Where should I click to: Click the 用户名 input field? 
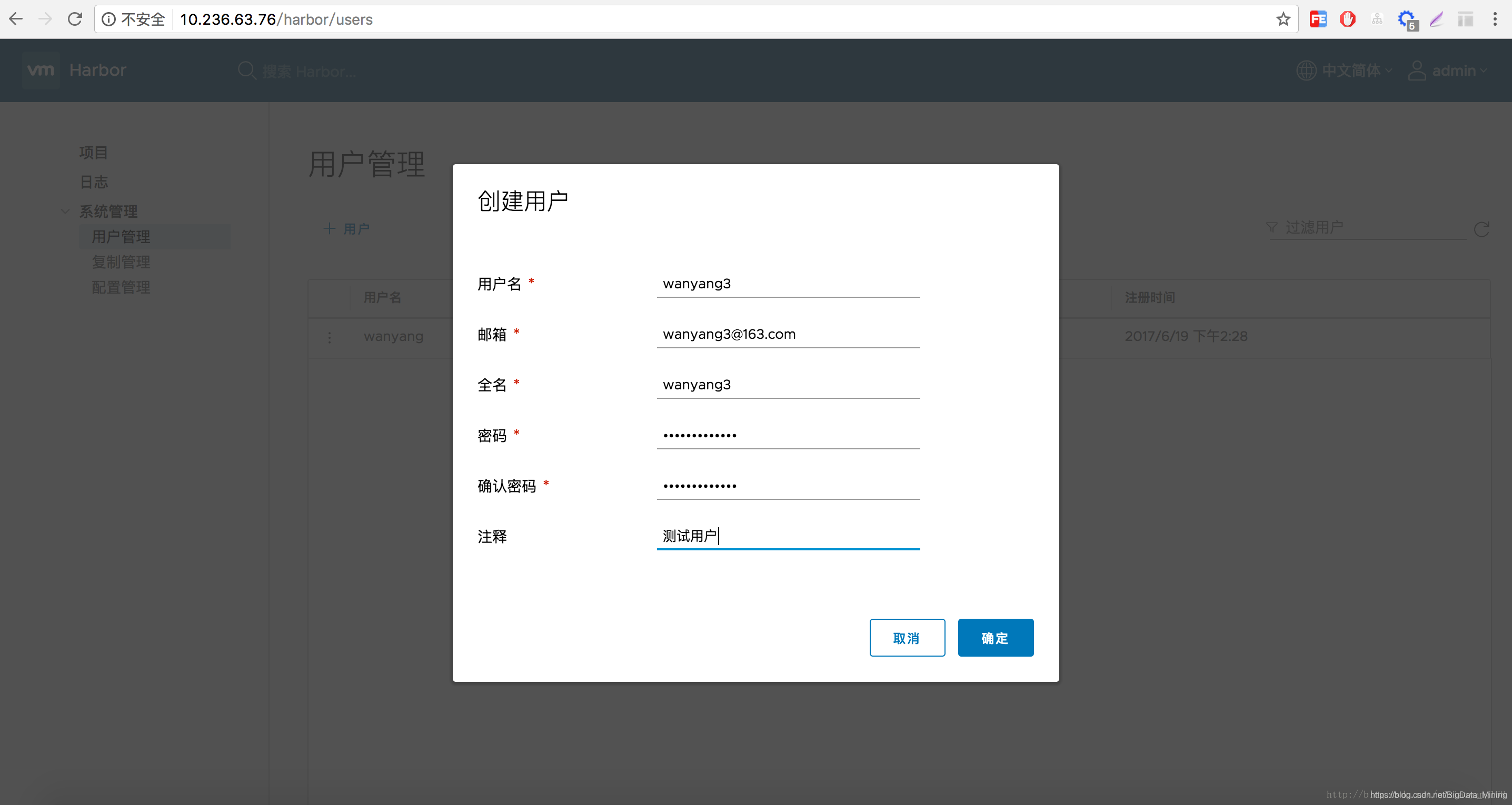tap(788, 284)
